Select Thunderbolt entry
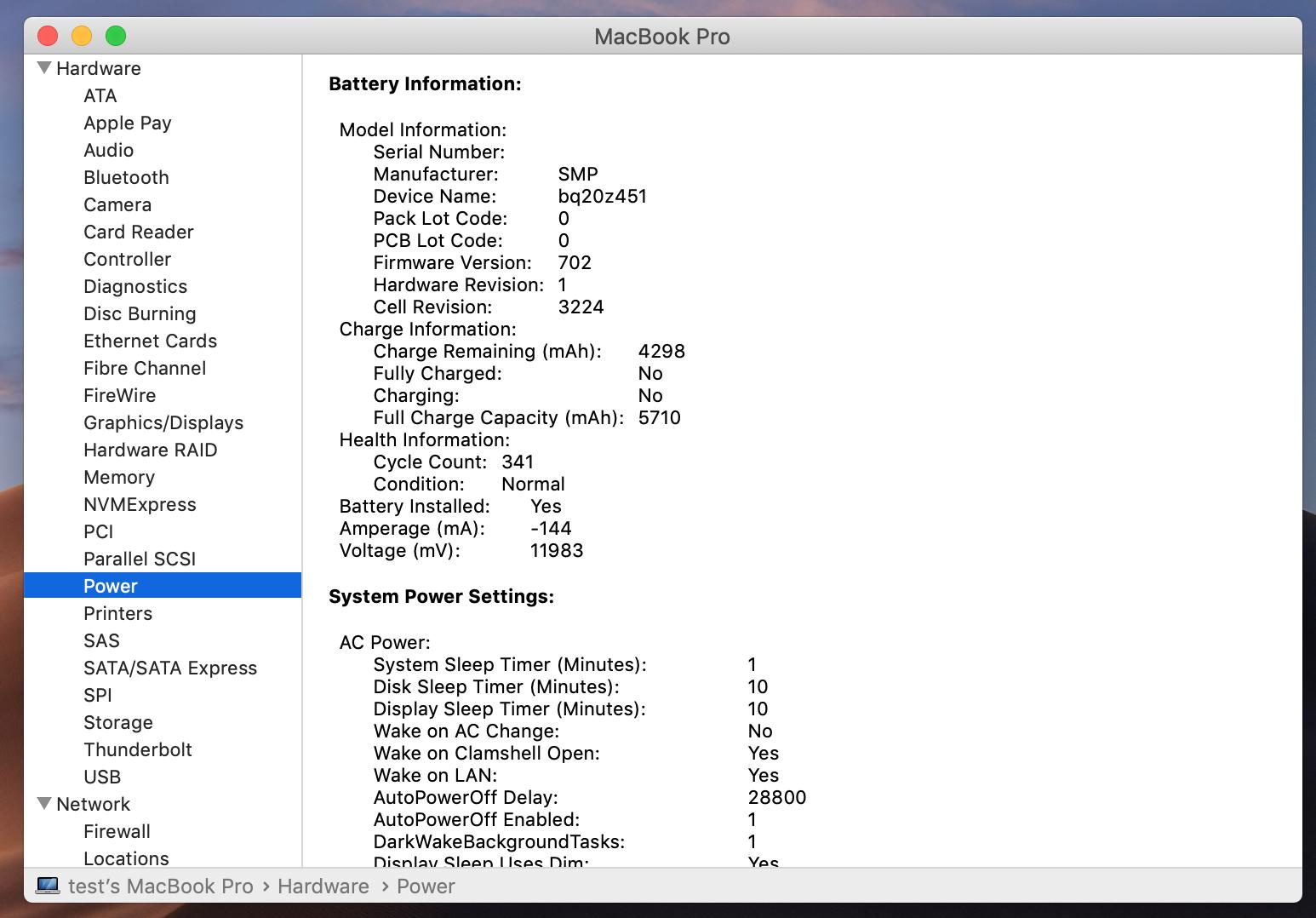1316x918 pixels. click(138, 749)
